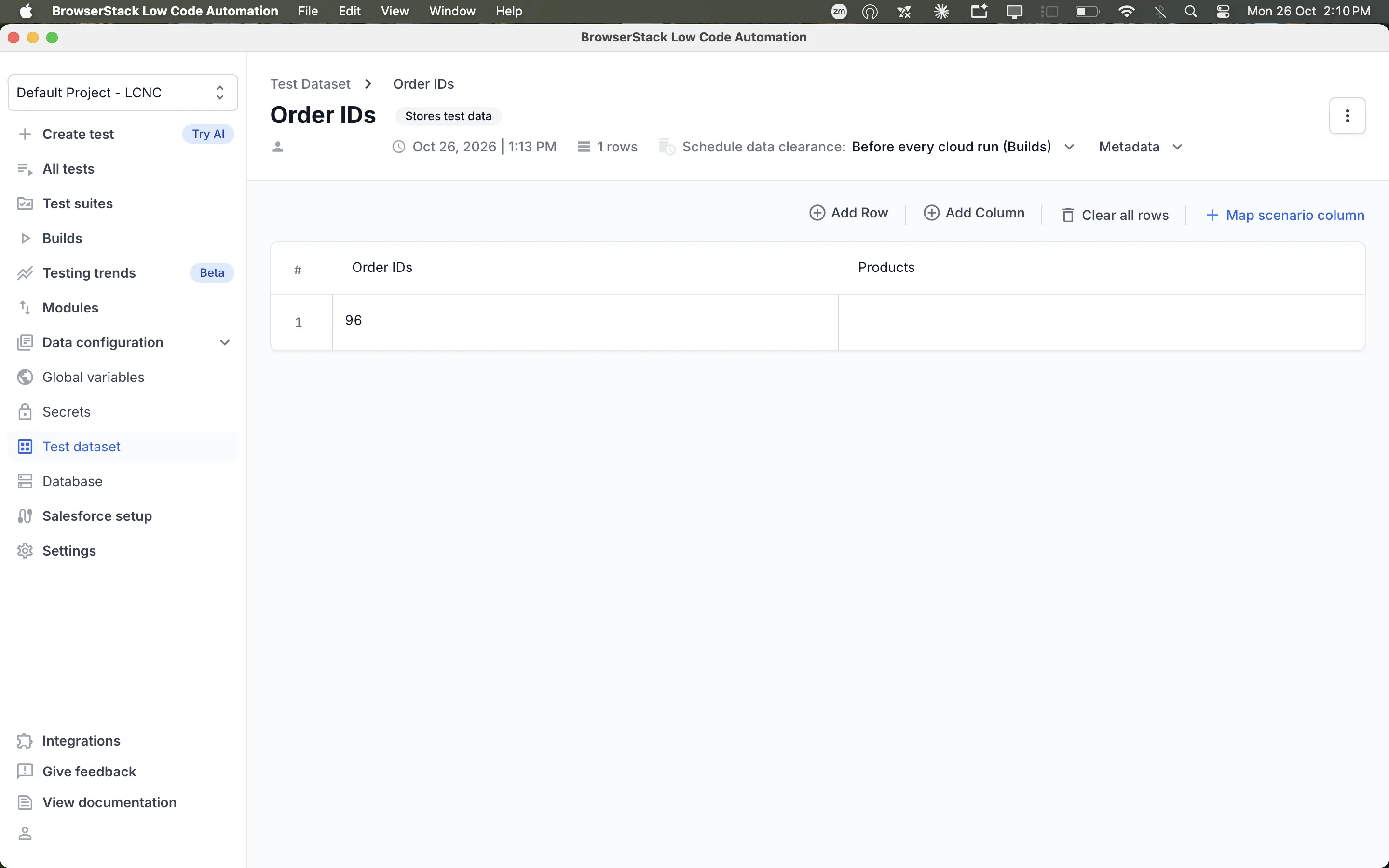1389x868 pixels.
Task: Click the Builds play icon
Action: point(25,238)
